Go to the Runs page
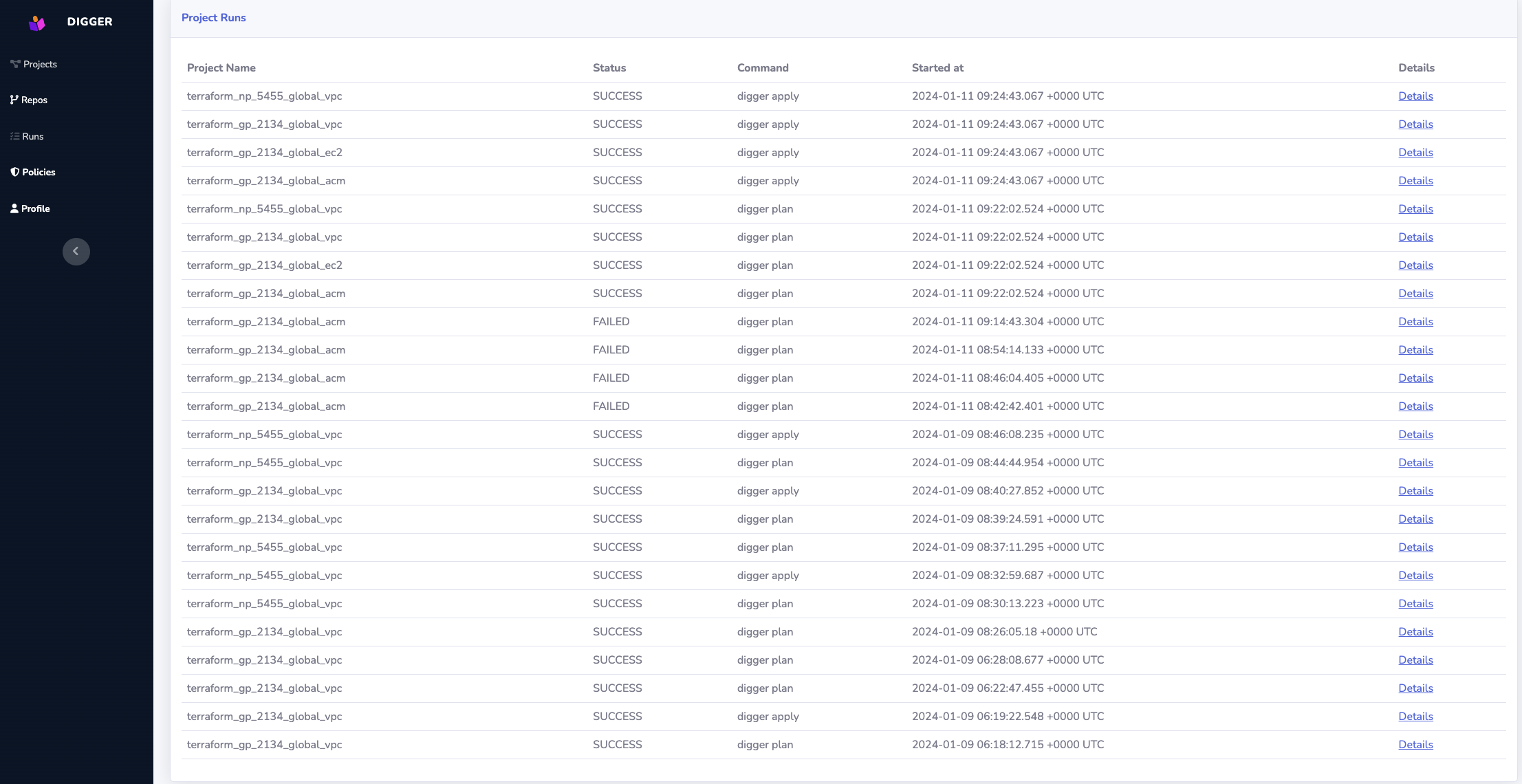1522x784 pixels. pyautogui.click(x=32, y=136)
